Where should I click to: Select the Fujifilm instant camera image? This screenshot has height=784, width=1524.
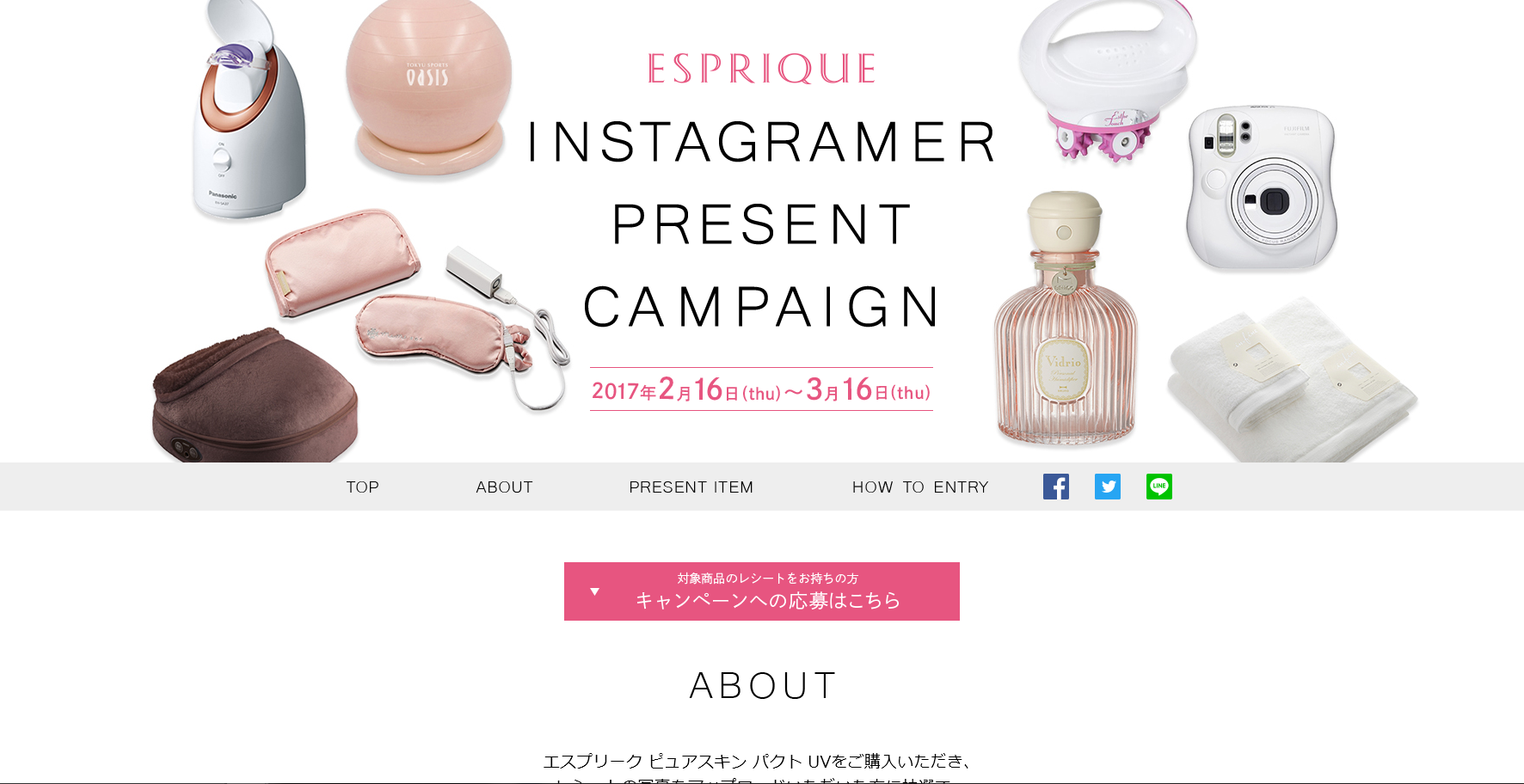click(x=1262, y=187)
